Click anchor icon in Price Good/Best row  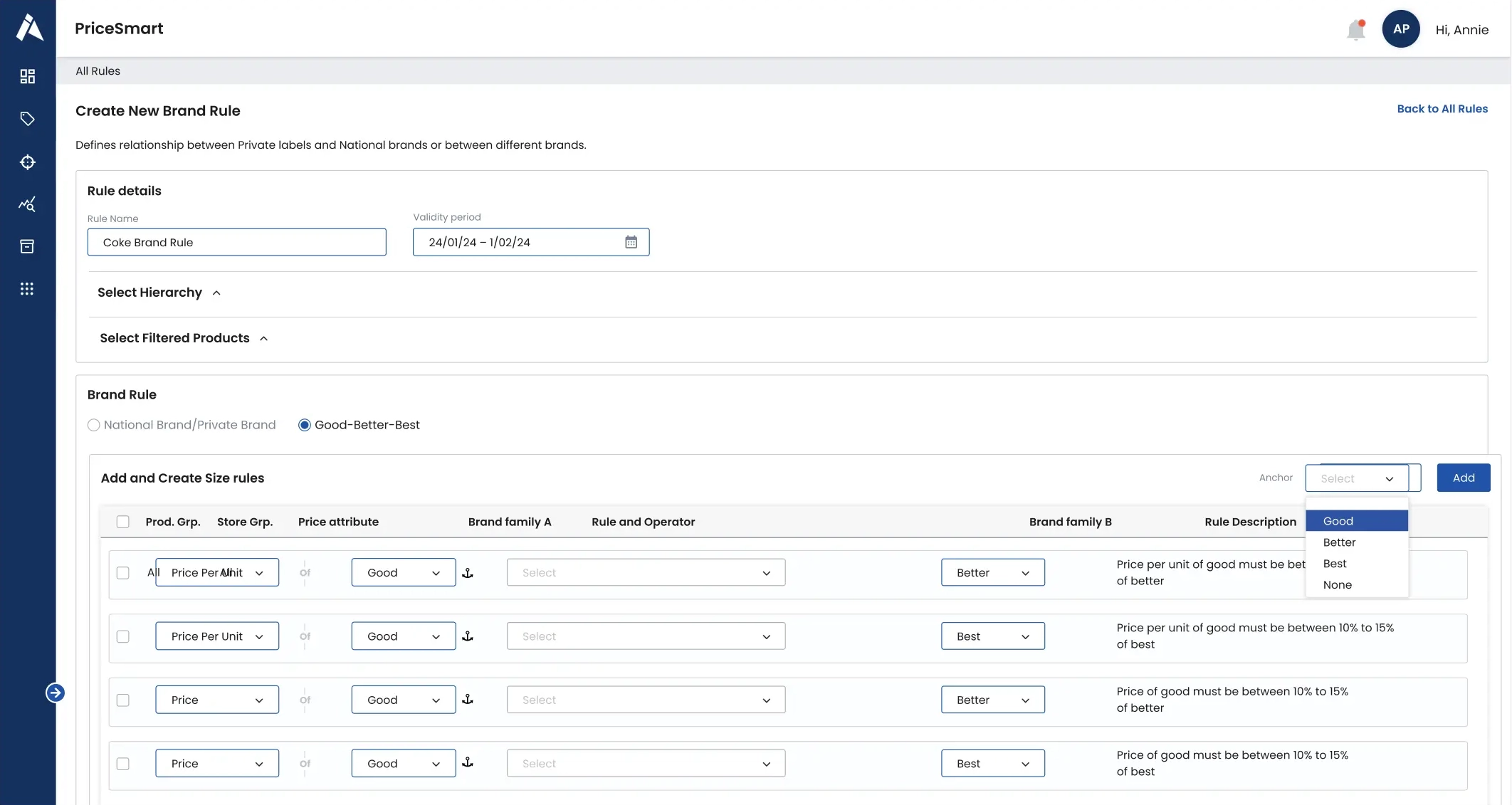(468, 762)
